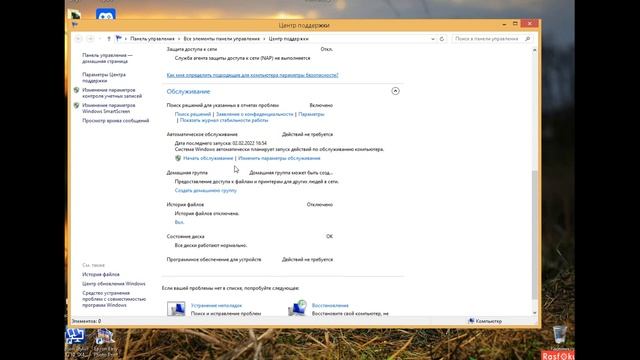
Task: Select Центр поддержки breadcrumb
Action: point(289,39)
